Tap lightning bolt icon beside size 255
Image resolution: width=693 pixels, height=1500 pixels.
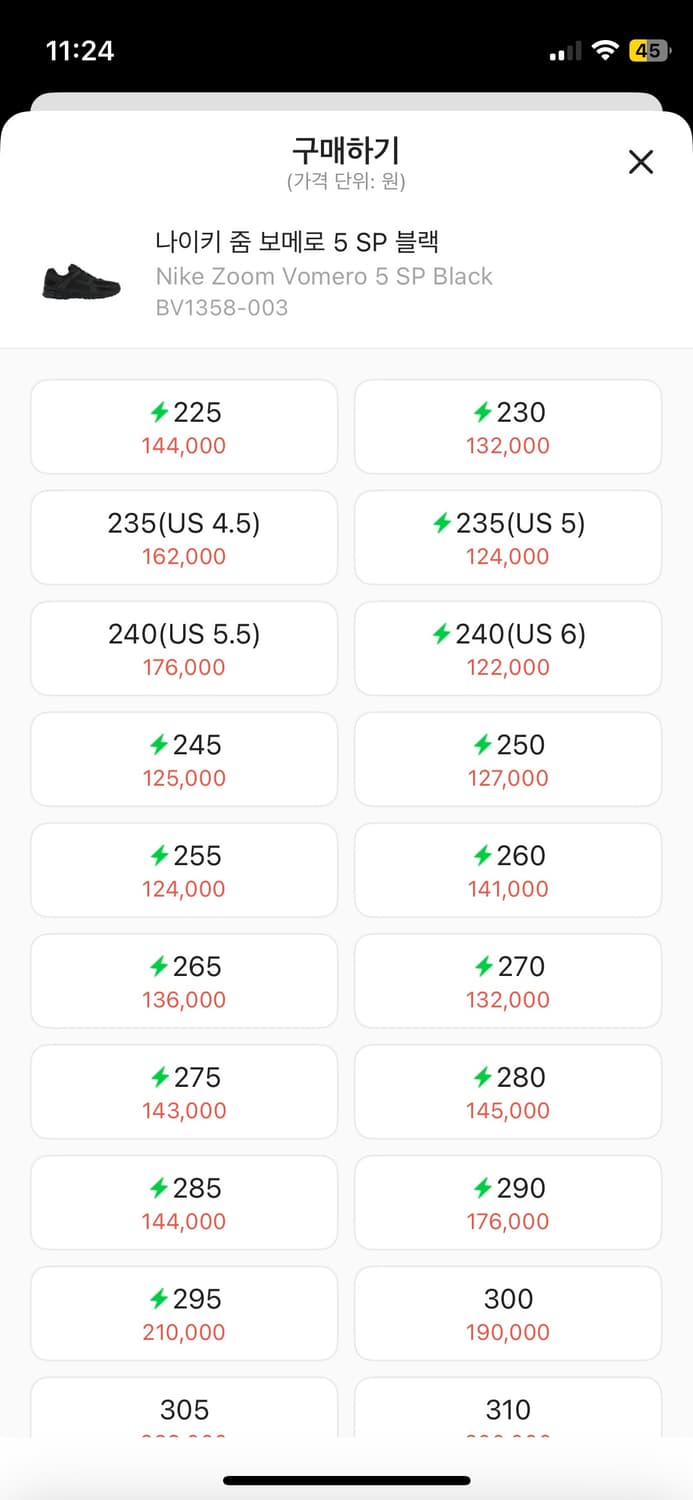(158, 856)
